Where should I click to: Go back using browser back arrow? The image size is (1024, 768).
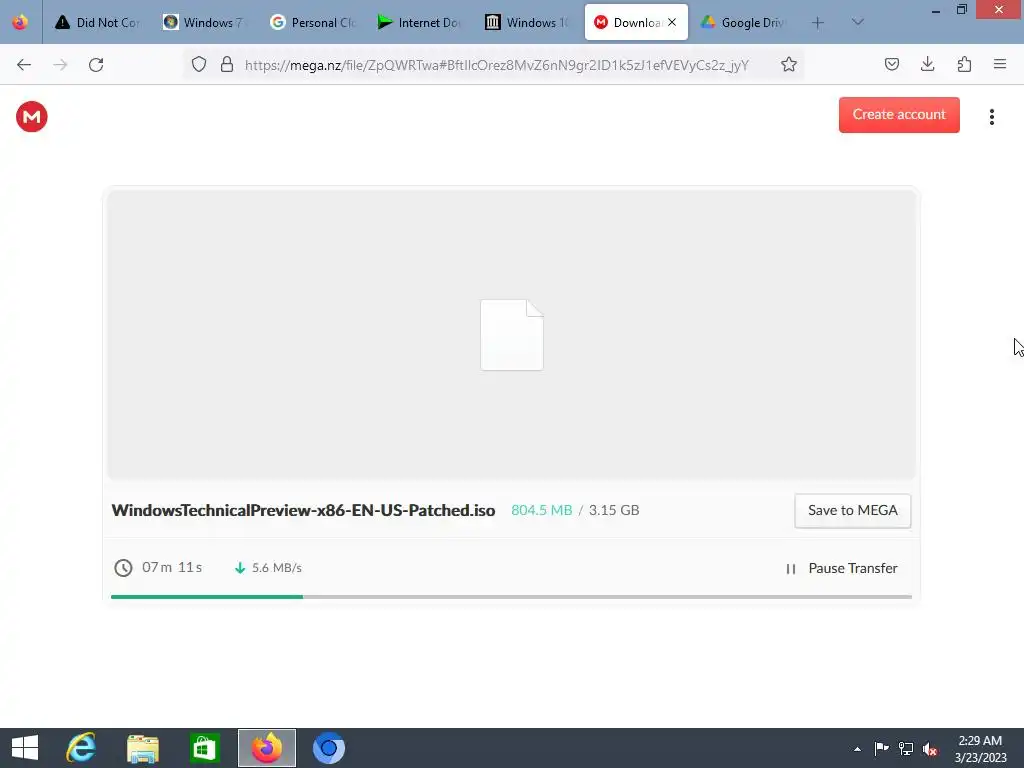tap(24, 64)
